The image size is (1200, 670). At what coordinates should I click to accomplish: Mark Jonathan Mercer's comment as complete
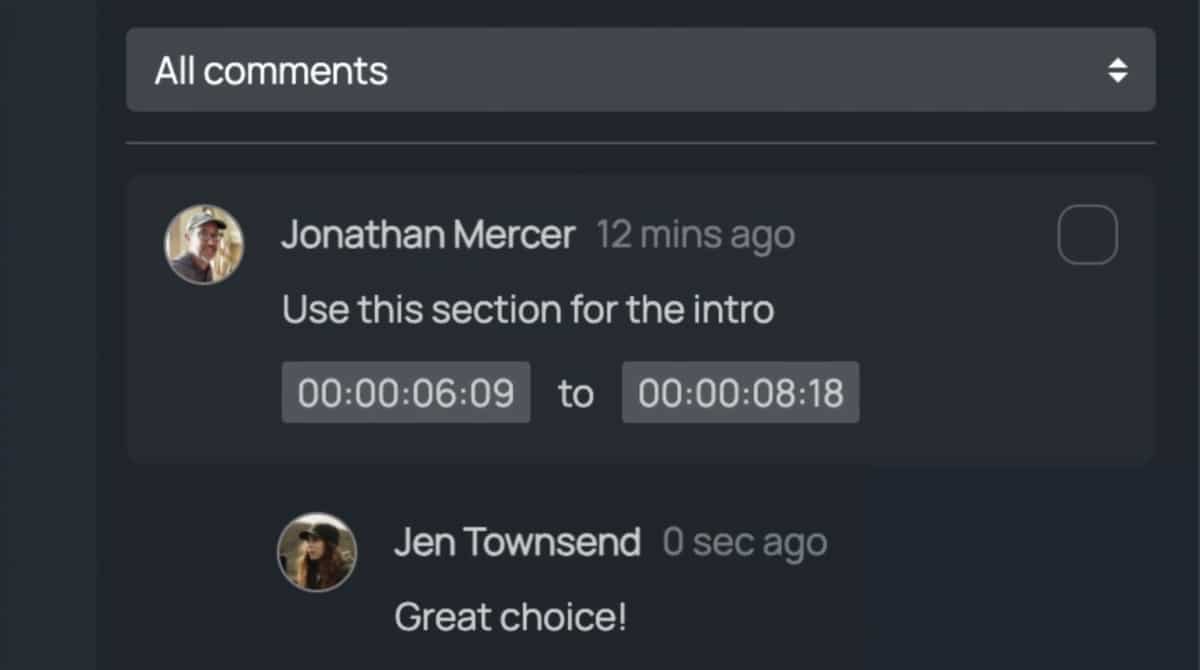pyautogui.click(x=1087, y=235)
